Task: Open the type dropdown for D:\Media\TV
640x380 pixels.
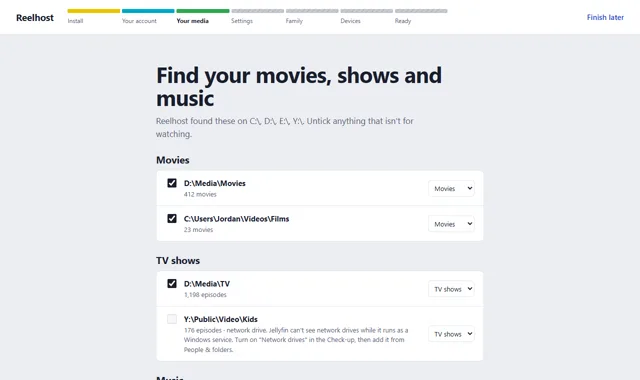Action: (451, 289)
